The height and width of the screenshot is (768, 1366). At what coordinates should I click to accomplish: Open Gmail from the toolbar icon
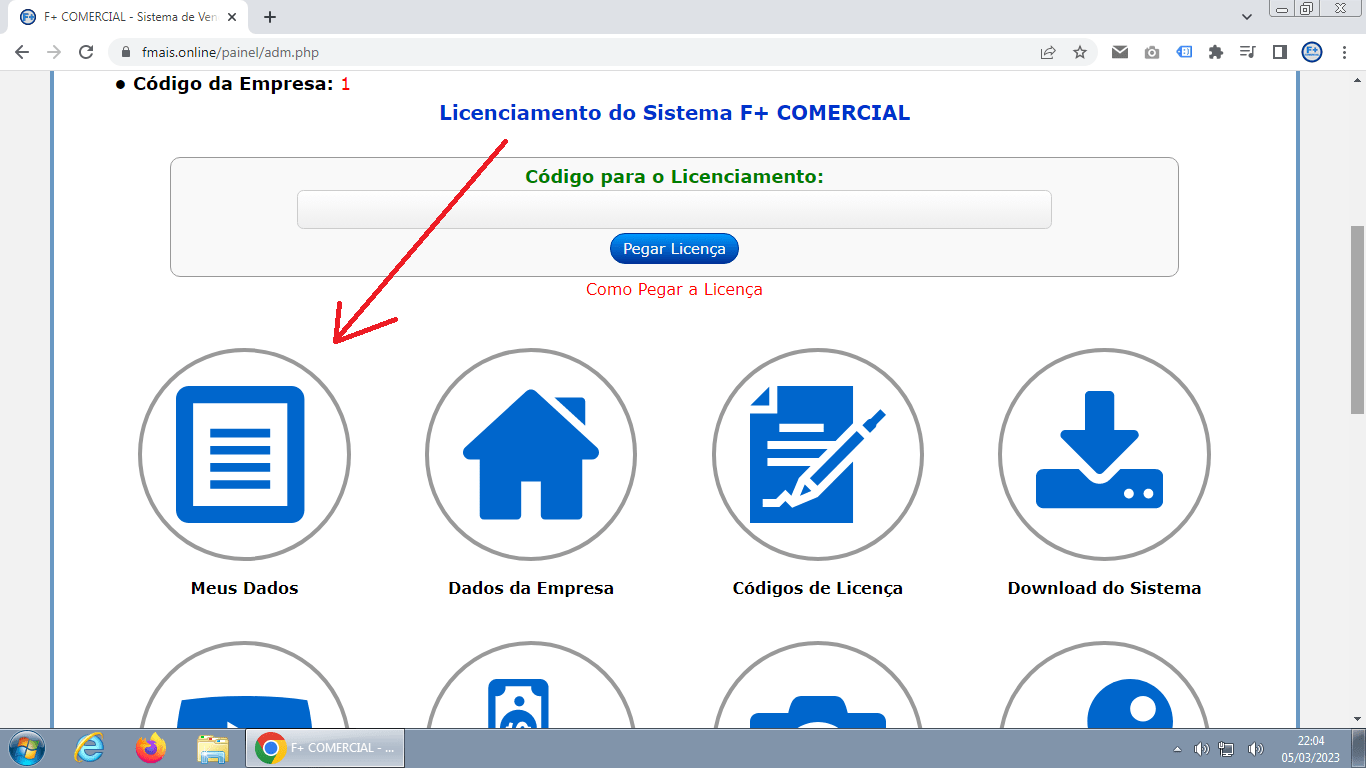(x=1119, y=51)
